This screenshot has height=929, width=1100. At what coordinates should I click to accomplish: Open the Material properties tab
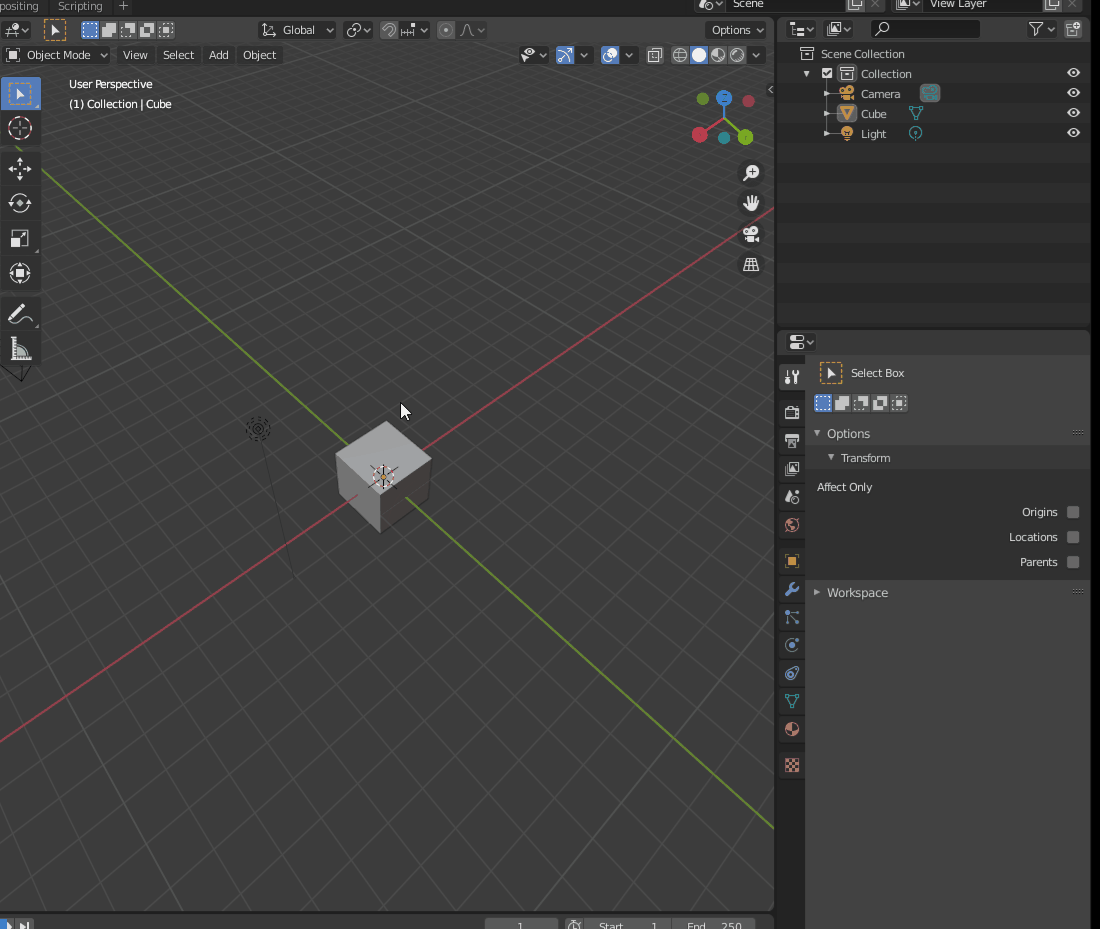792,729
